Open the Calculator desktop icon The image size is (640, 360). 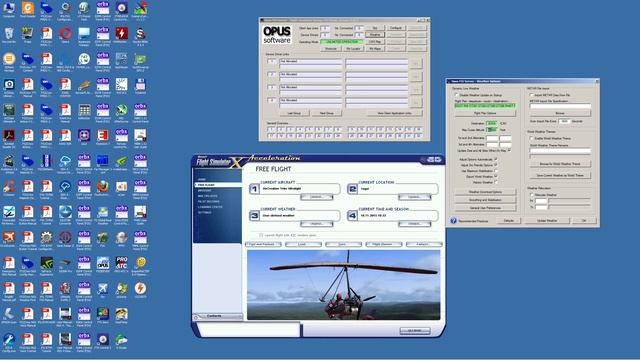pyautogui.click(x=84, y=110)
